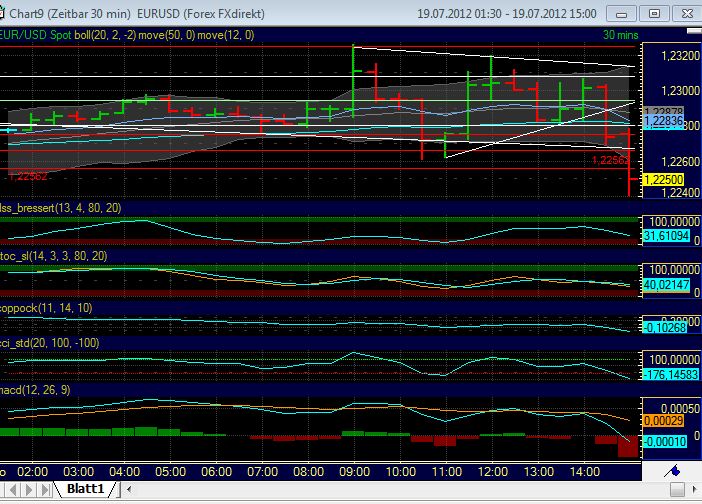Image resolution: width=702 pixels, height=504 pixels.
Task: Click the 04:00 time axis label
Action: 125,472
